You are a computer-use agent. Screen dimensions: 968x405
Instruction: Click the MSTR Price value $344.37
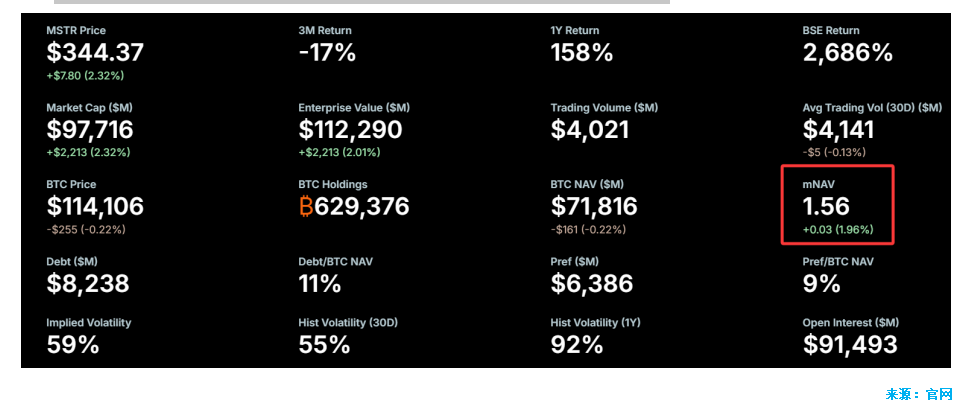point(95,53)
